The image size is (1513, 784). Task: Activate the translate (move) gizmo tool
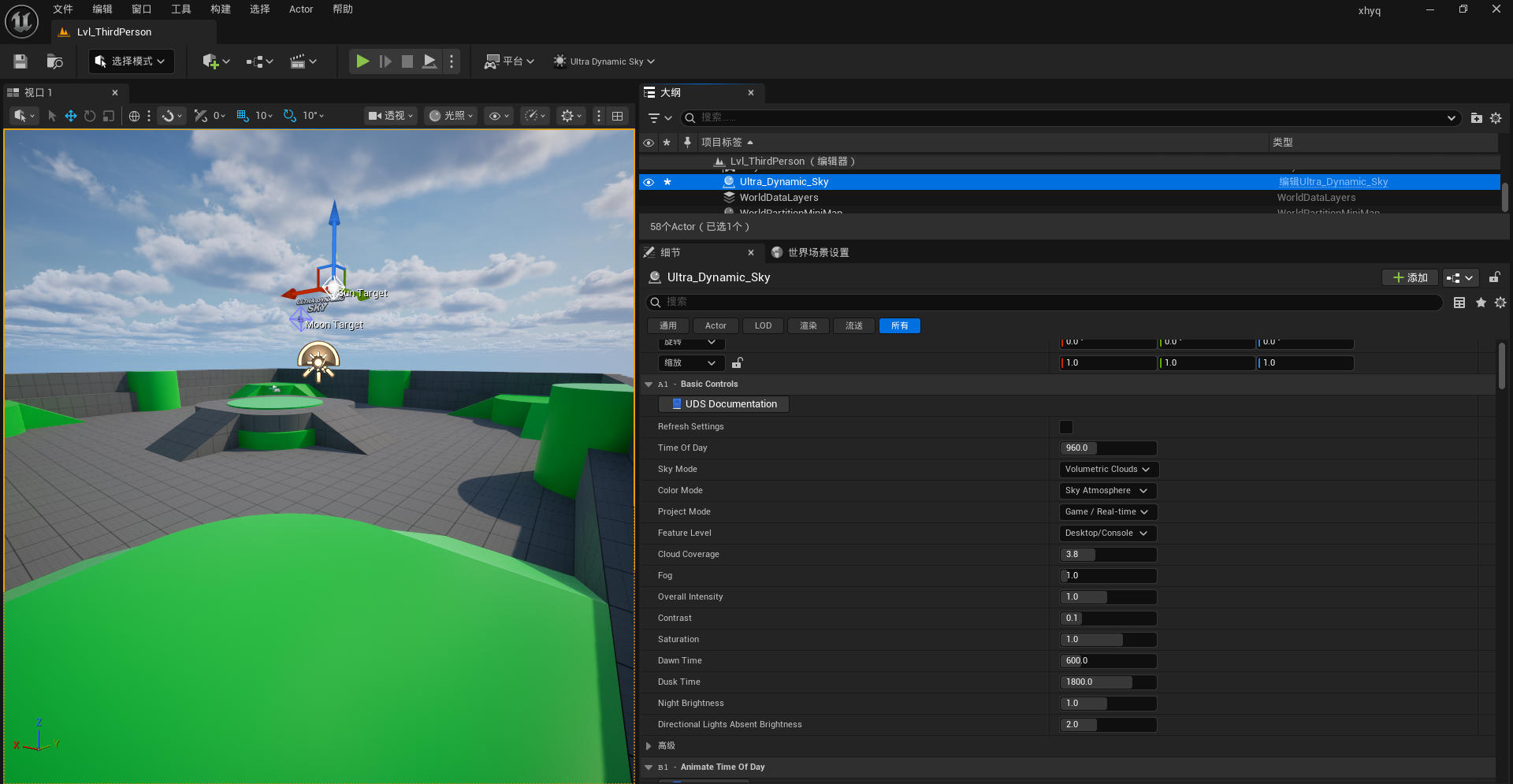(x=71, y=116)
